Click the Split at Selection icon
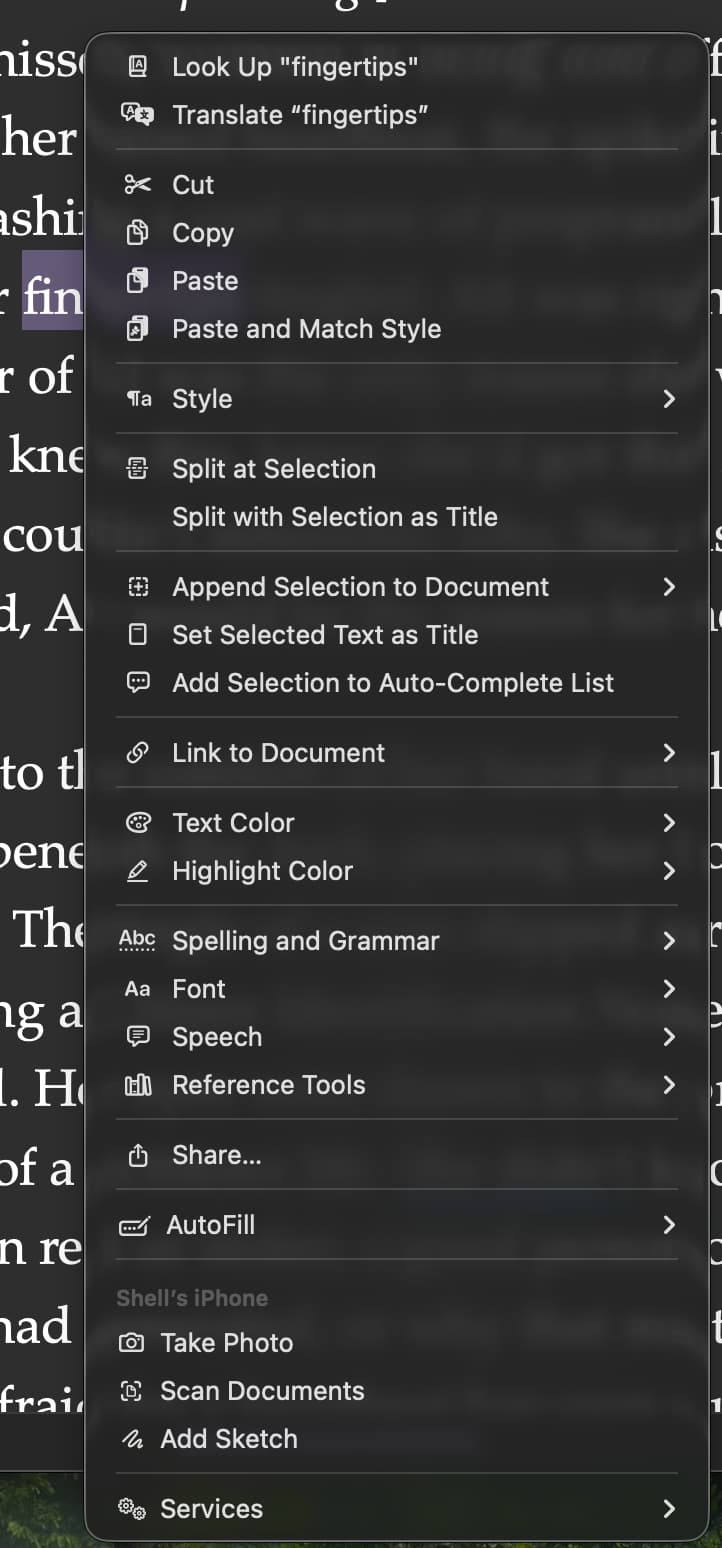 [x=137, y=469]
